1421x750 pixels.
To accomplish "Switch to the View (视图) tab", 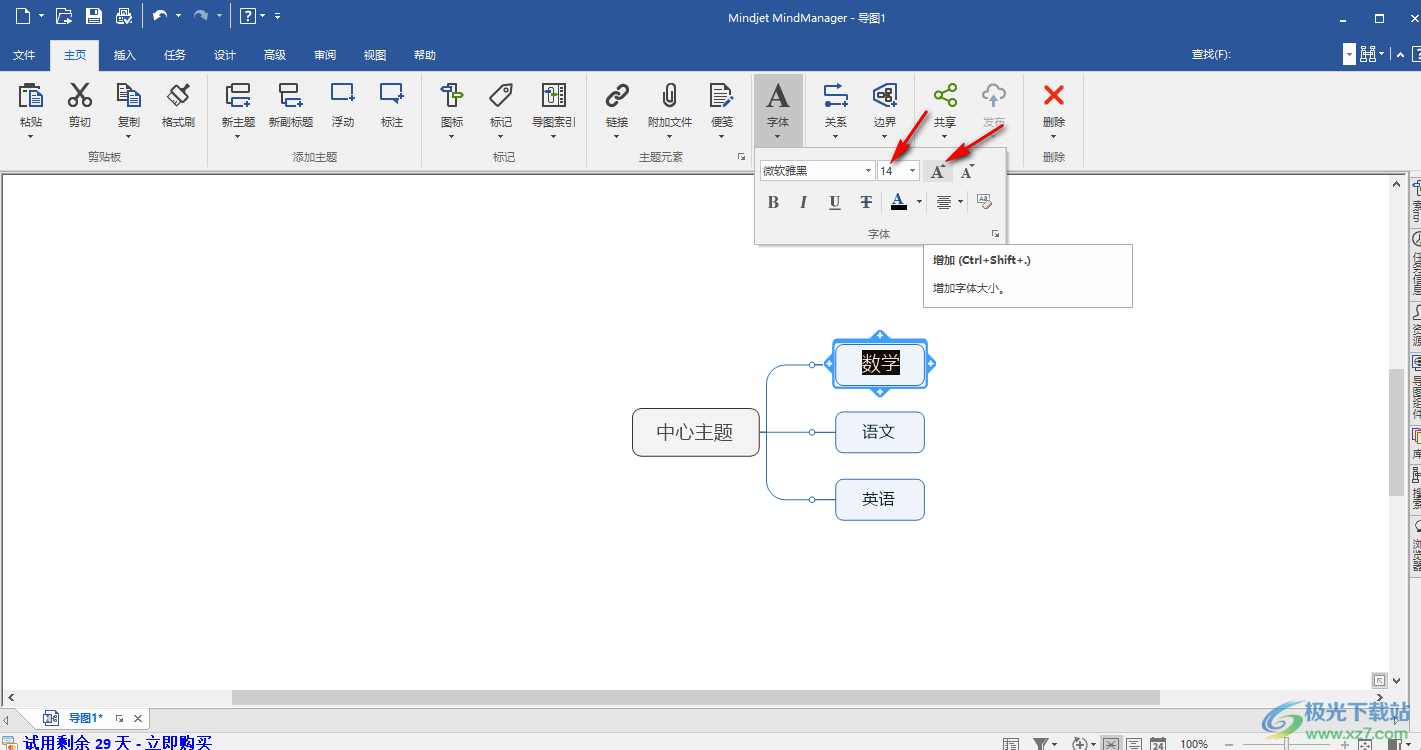I will tap(375, 55).
